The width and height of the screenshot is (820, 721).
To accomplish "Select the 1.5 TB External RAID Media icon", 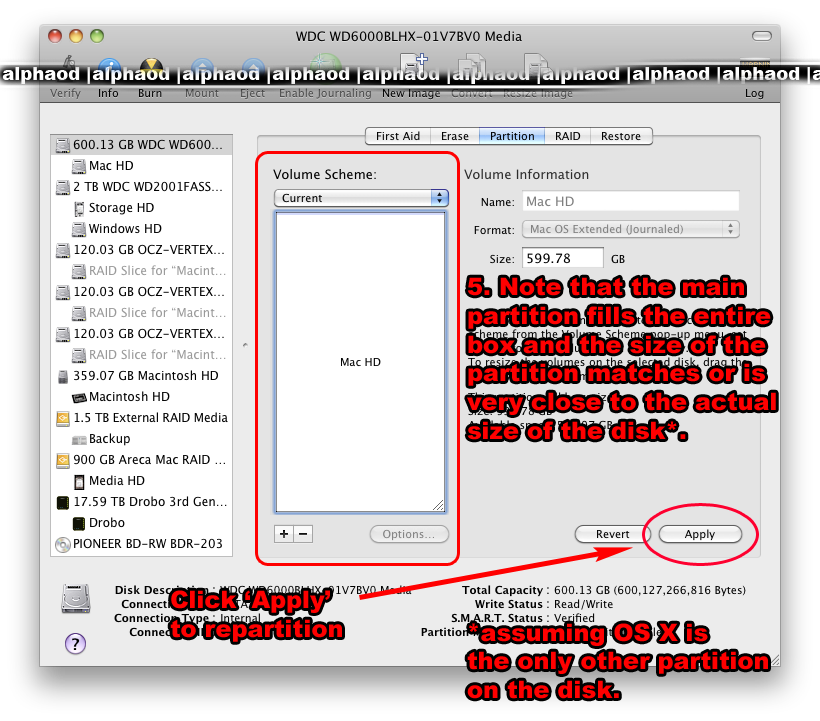I will [63, 418].
